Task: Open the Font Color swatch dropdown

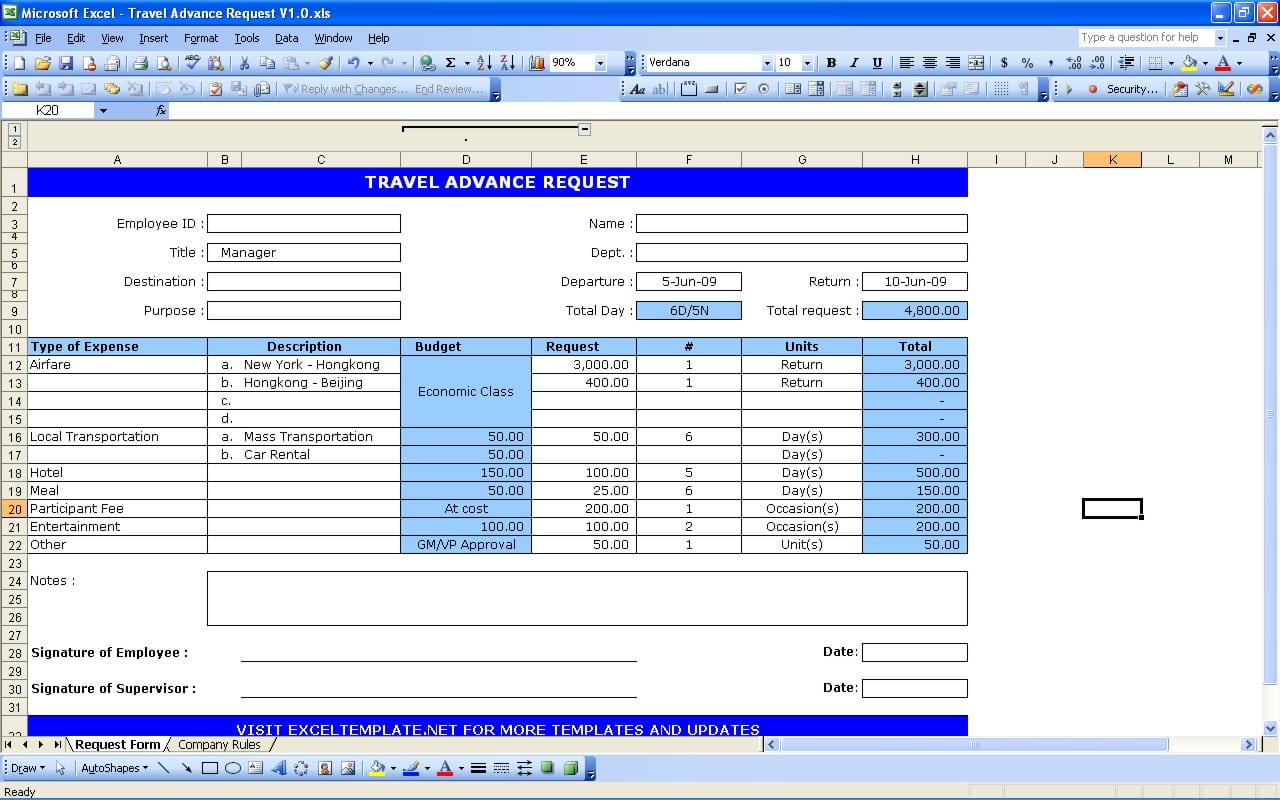Action: 1240,62
